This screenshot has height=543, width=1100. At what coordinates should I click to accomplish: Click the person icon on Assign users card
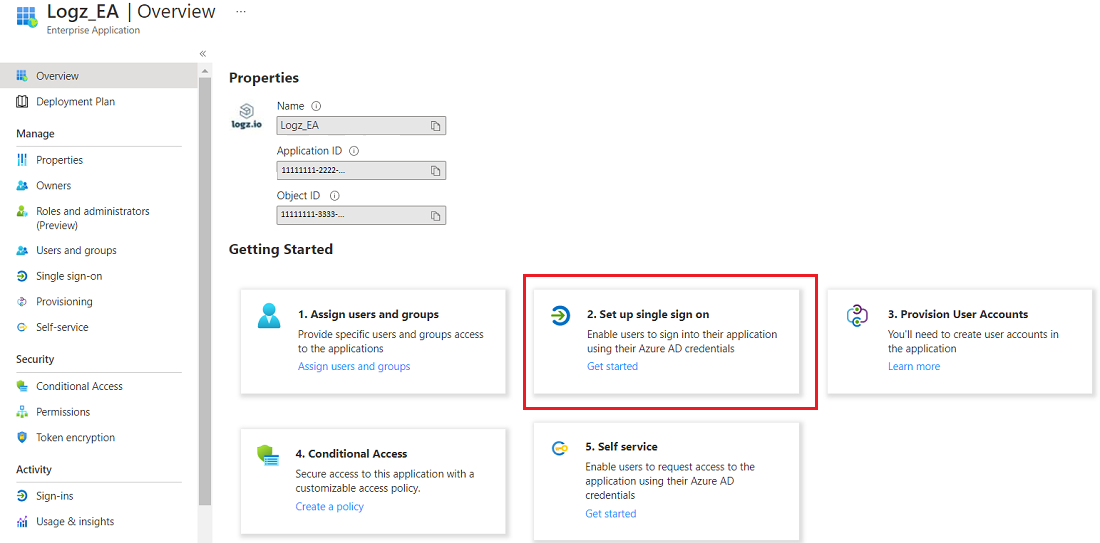[269, 316]
